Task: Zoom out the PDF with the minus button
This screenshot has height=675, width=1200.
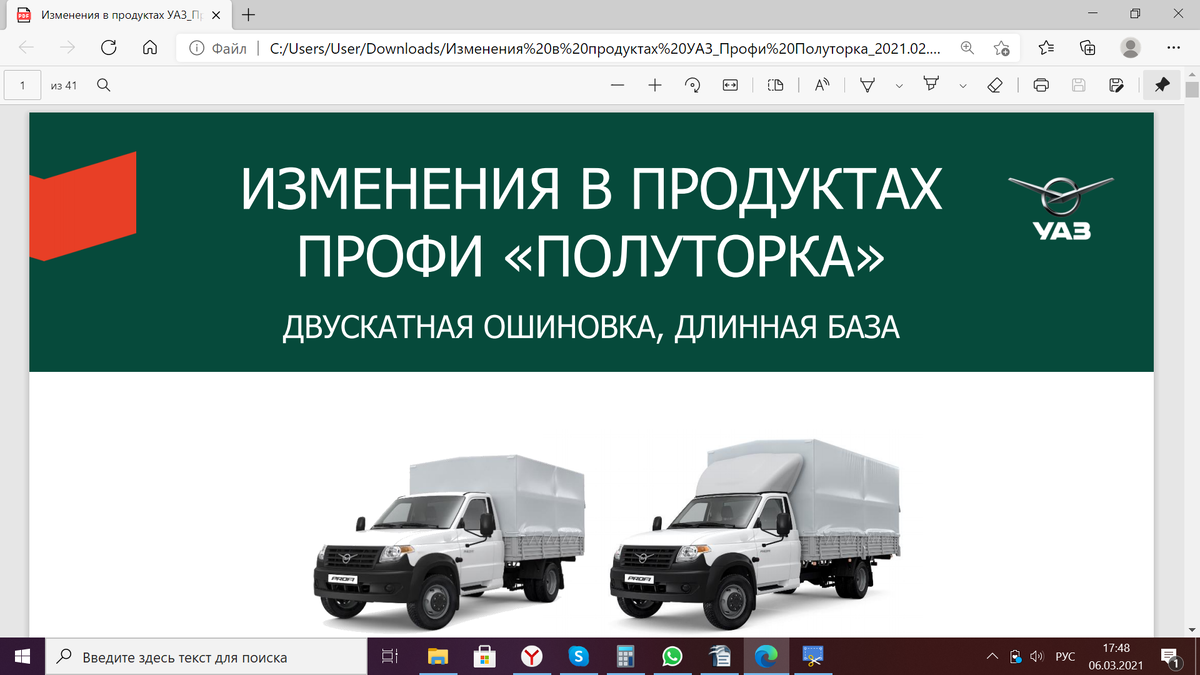Action: point(617,86)
